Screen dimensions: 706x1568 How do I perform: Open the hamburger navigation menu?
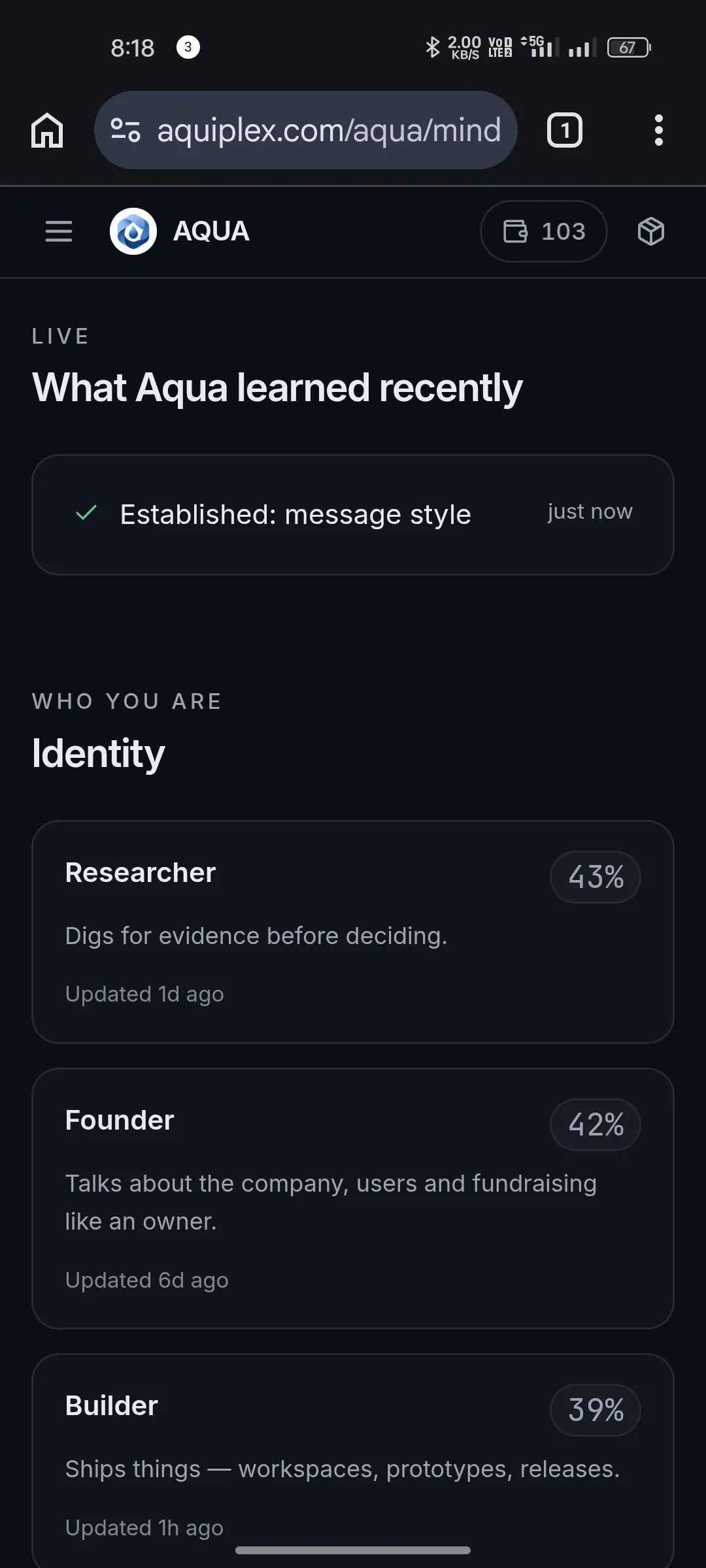tap(59, 231)
